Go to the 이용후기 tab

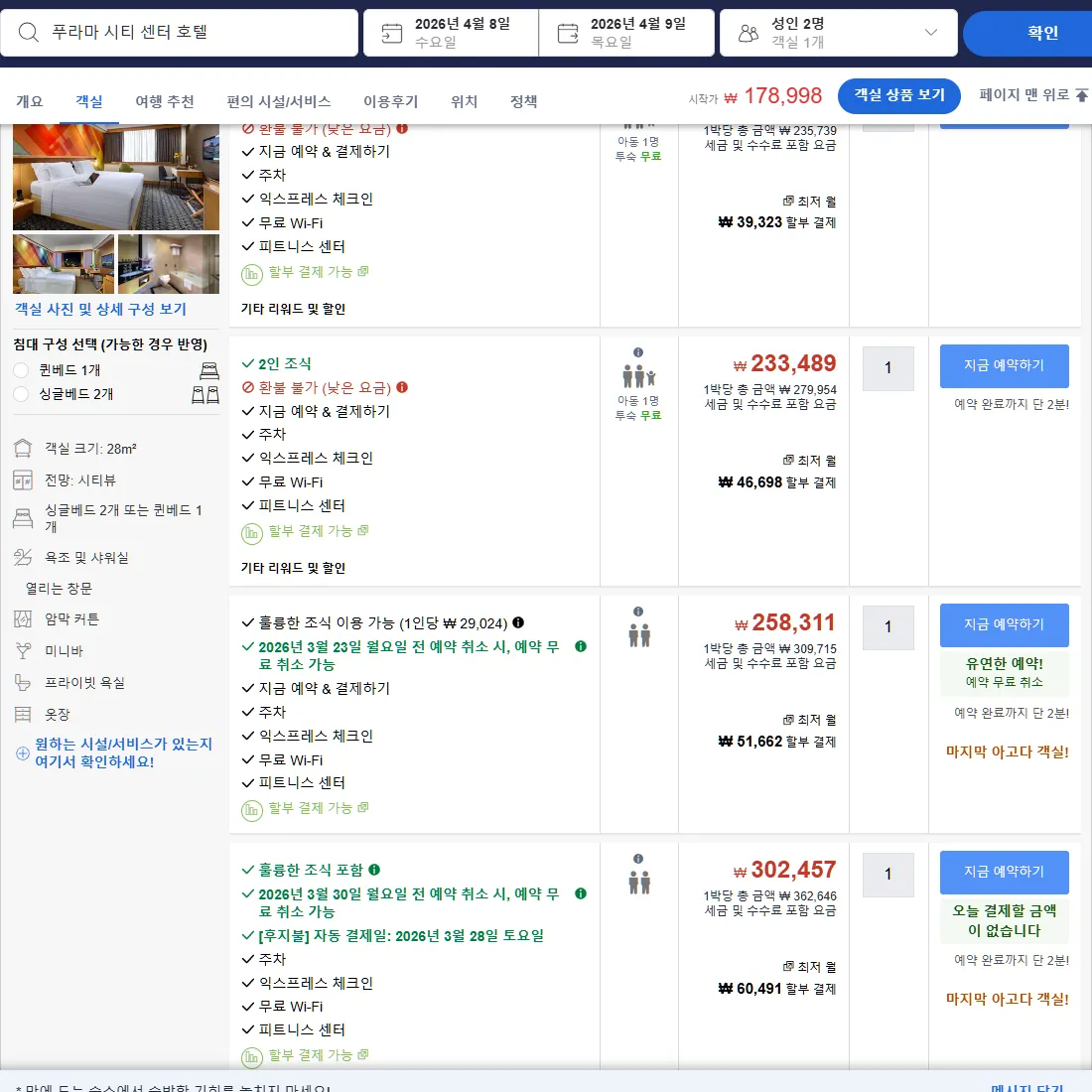[x=391, y=101]
